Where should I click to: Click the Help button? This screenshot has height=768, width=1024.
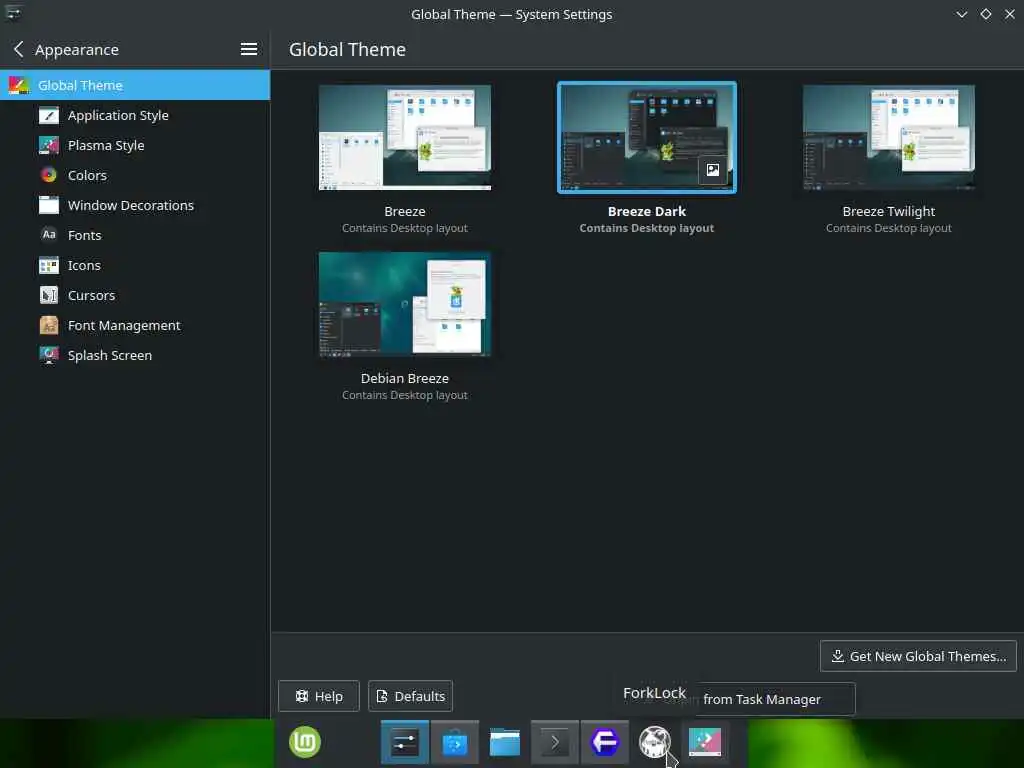point(319,696)
